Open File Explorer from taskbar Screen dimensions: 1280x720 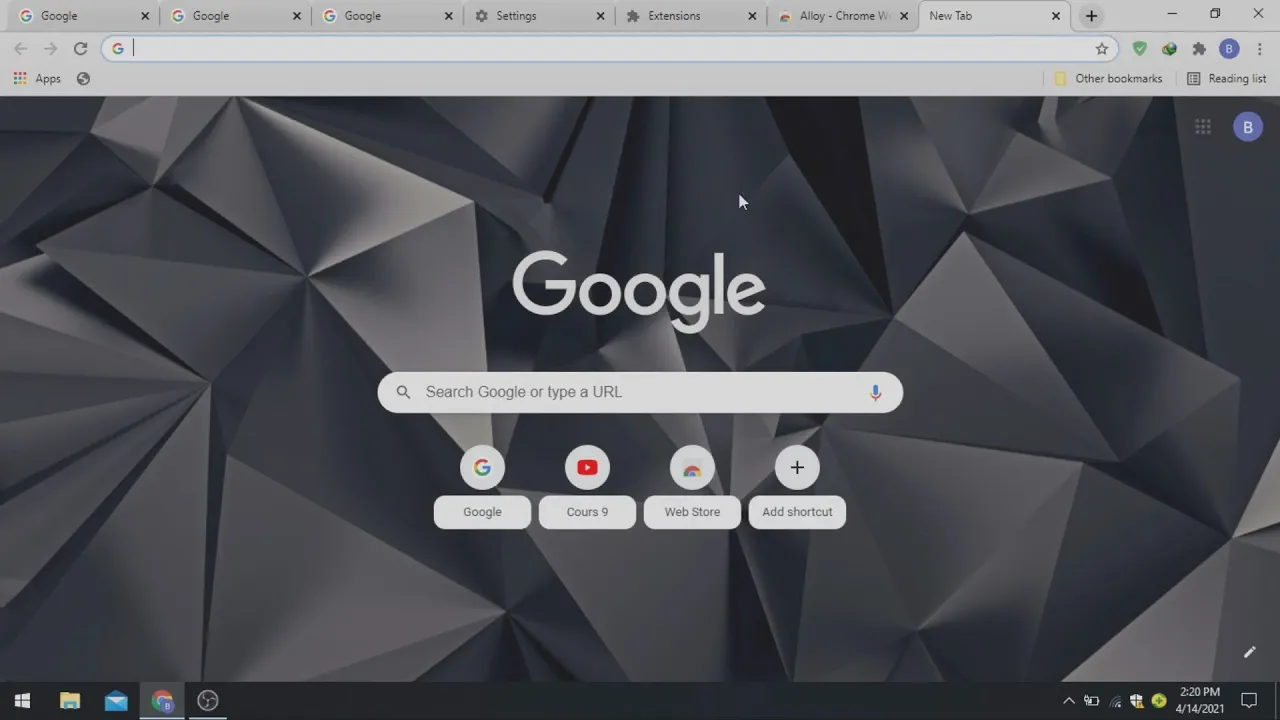pyautogui.click(x=69, y=700)
